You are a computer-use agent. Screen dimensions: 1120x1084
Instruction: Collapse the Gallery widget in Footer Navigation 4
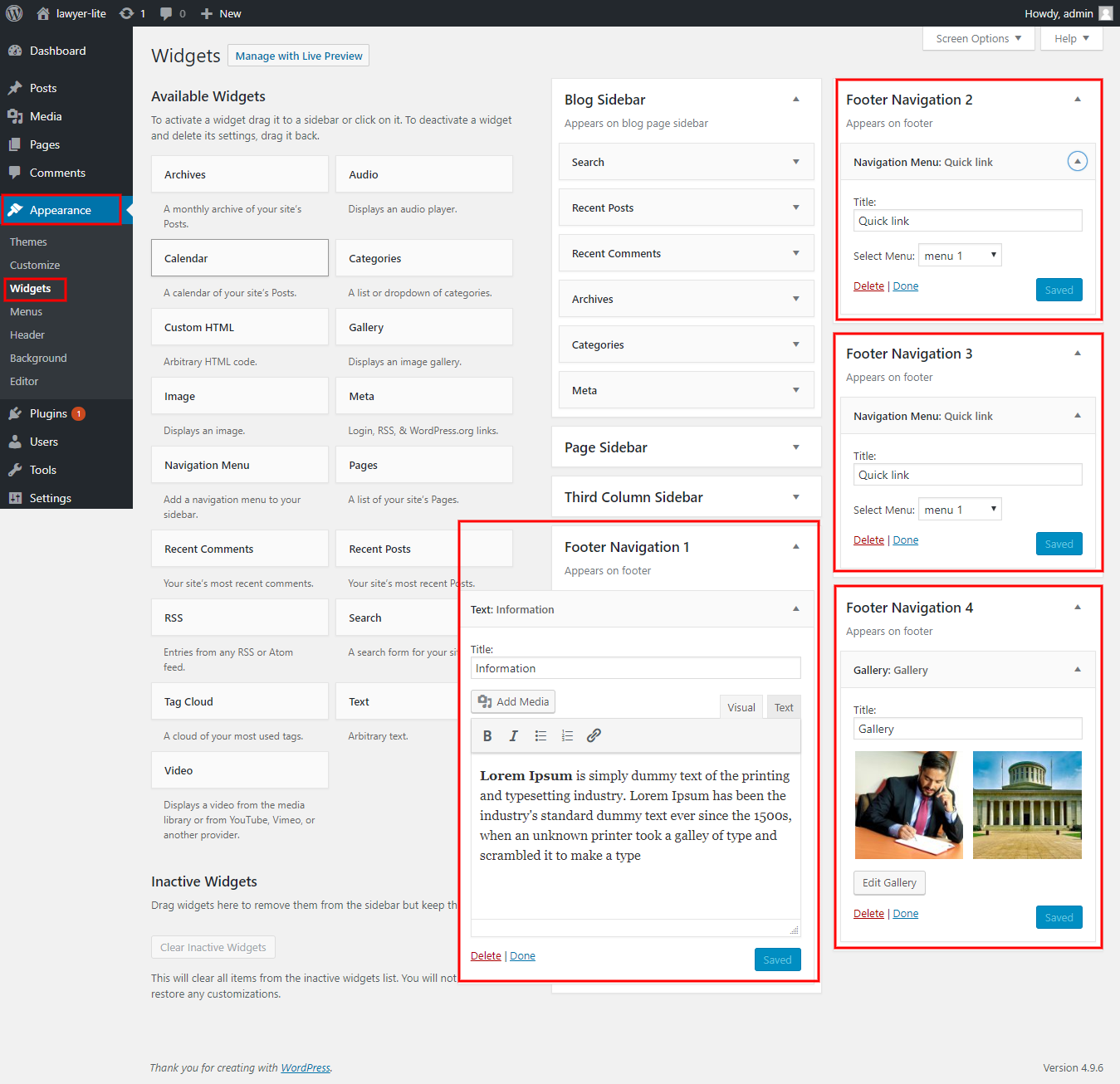point(1077,670)
